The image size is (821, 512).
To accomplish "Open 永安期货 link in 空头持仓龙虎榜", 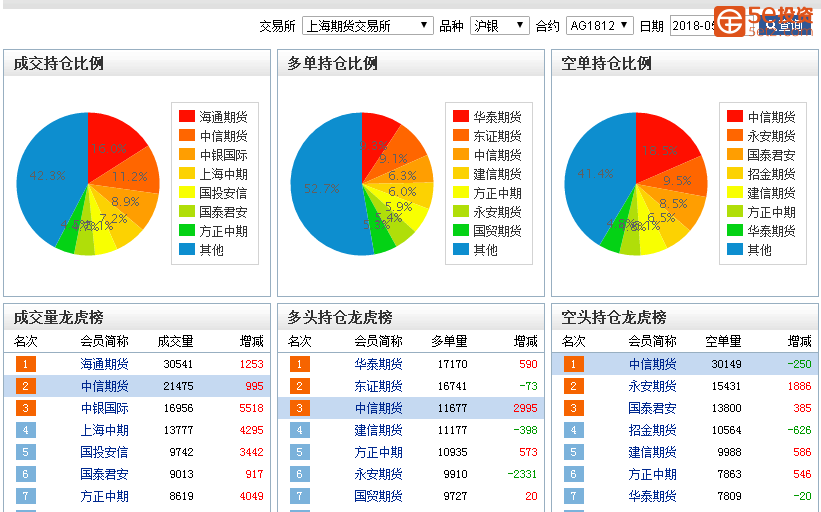I will click(x=652, y=386).
